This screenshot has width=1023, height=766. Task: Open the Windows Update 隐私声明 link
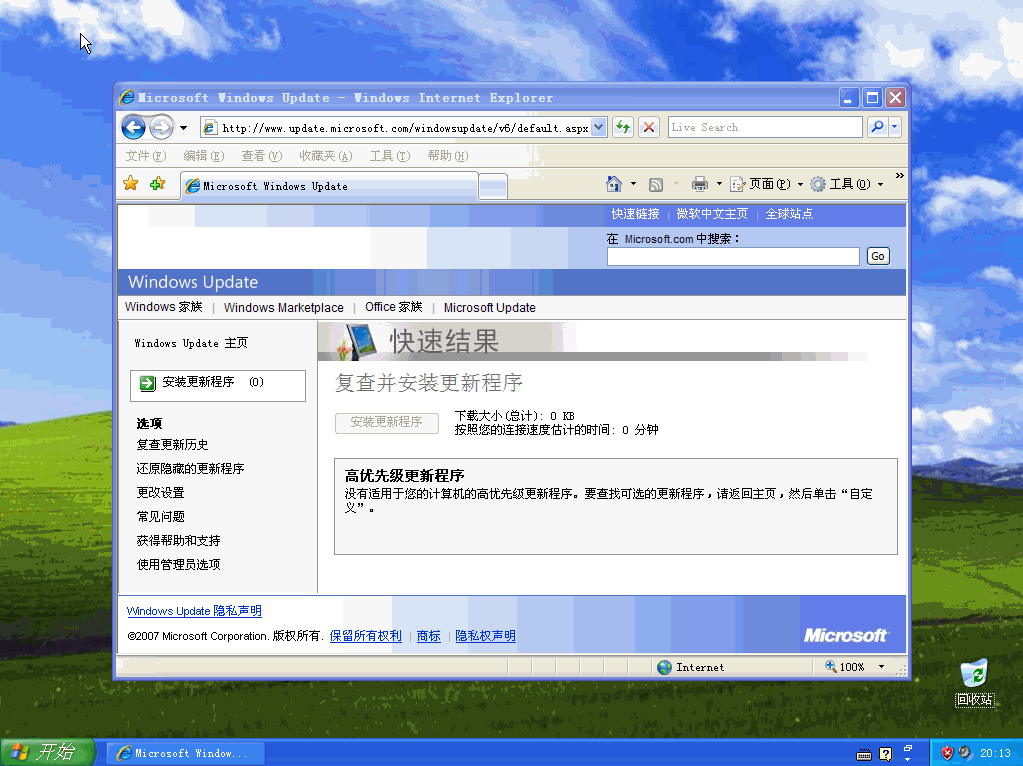[194, 611]
